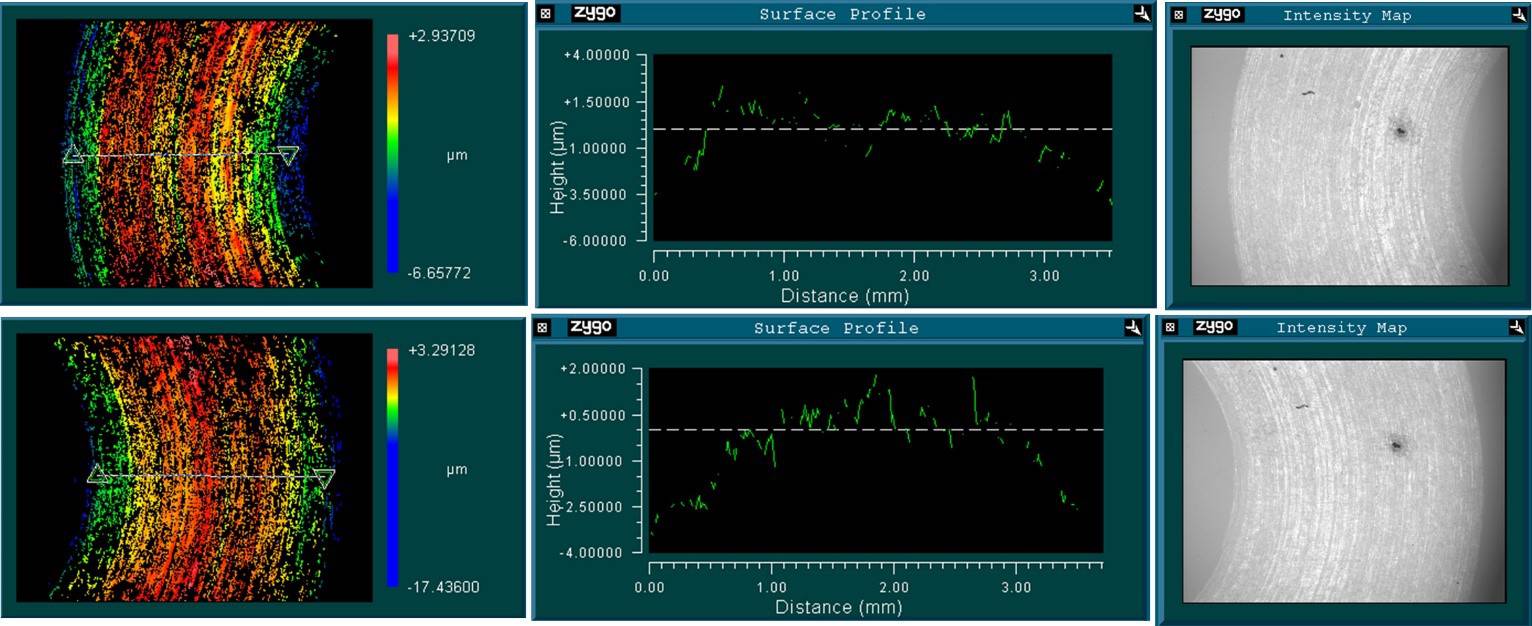Open the window menu box of upper Intensity Map
The width and height of the screenshot is (1532, 626).
tap(1179, 15)
